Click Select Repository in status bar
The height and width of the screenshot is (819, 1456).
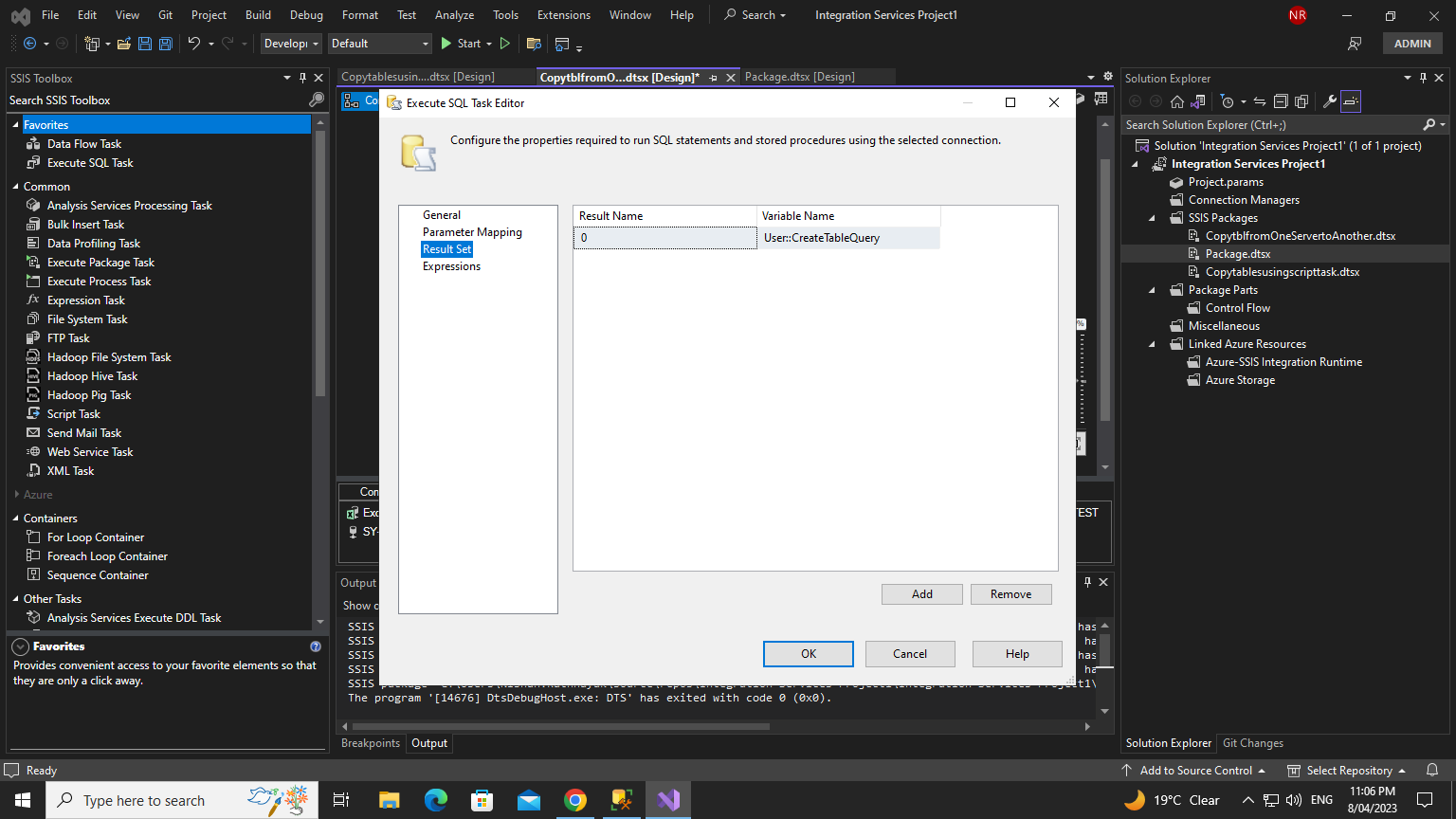click(1346, 771)
